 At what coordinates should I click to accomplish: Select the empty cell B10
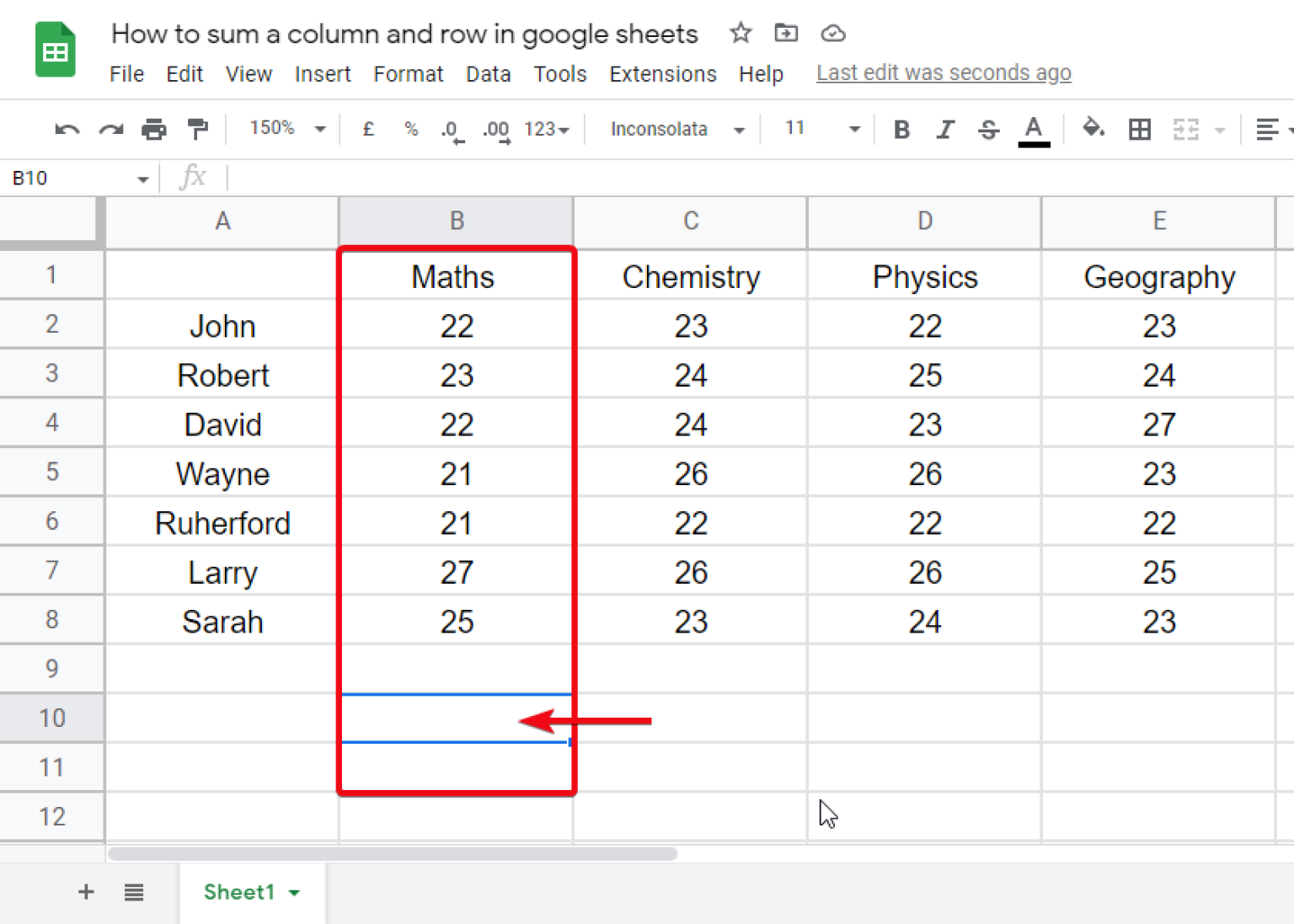pyautogui.click(x=457, y=718)
